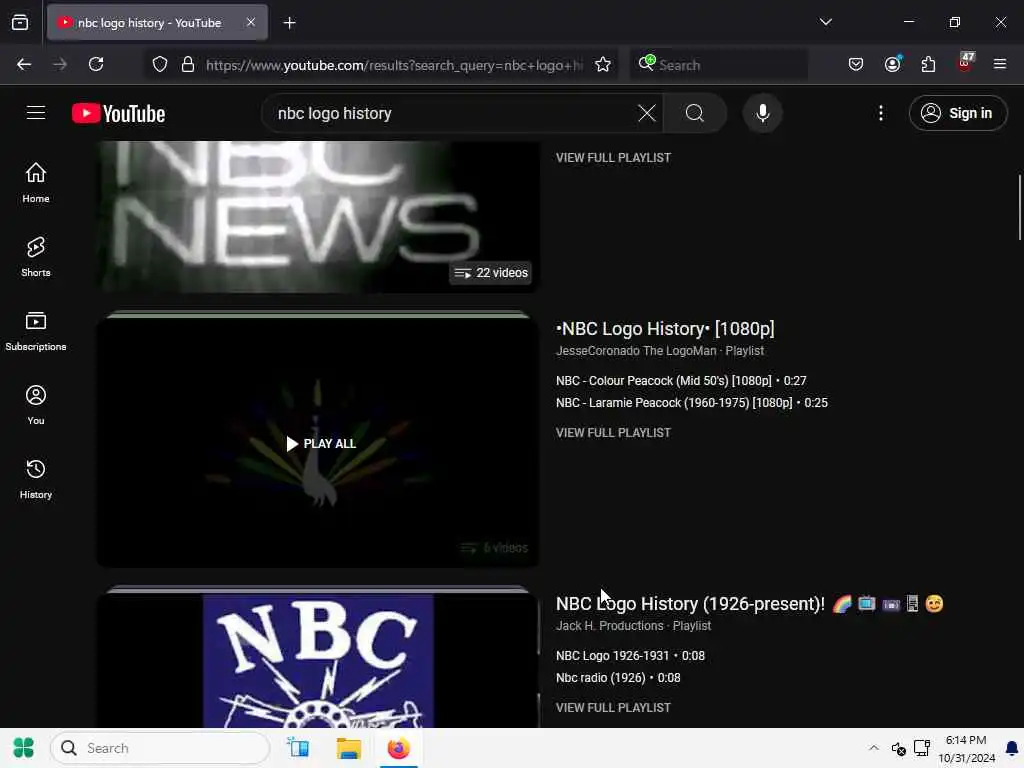Open the You section in sidebar
The height and width of the screenshot is (768, 1024).
click(36, 405)
